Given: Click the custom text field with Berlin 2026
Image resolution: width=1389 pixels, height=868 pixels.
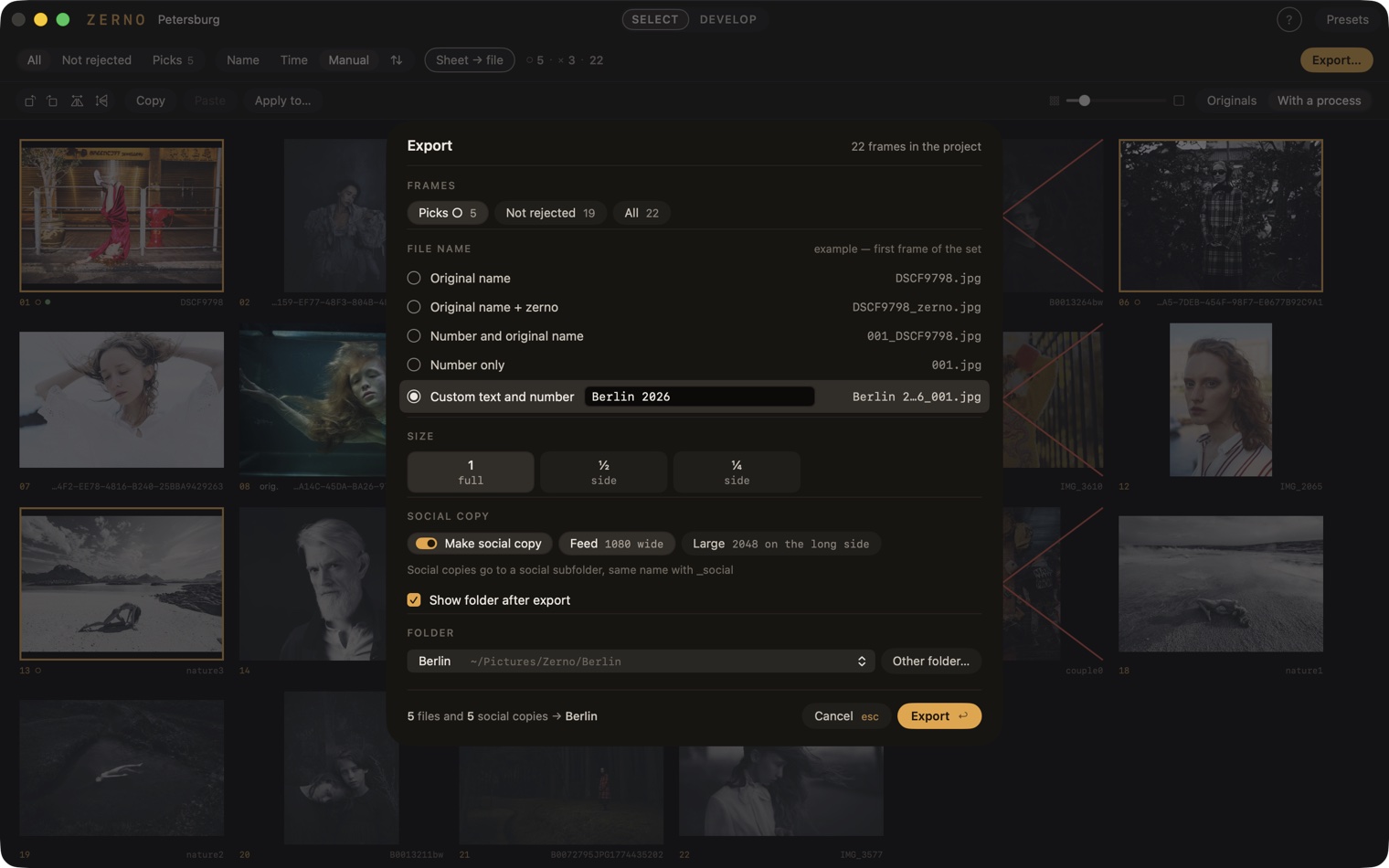Looking at the screenshot, I should tap(699, 397).
